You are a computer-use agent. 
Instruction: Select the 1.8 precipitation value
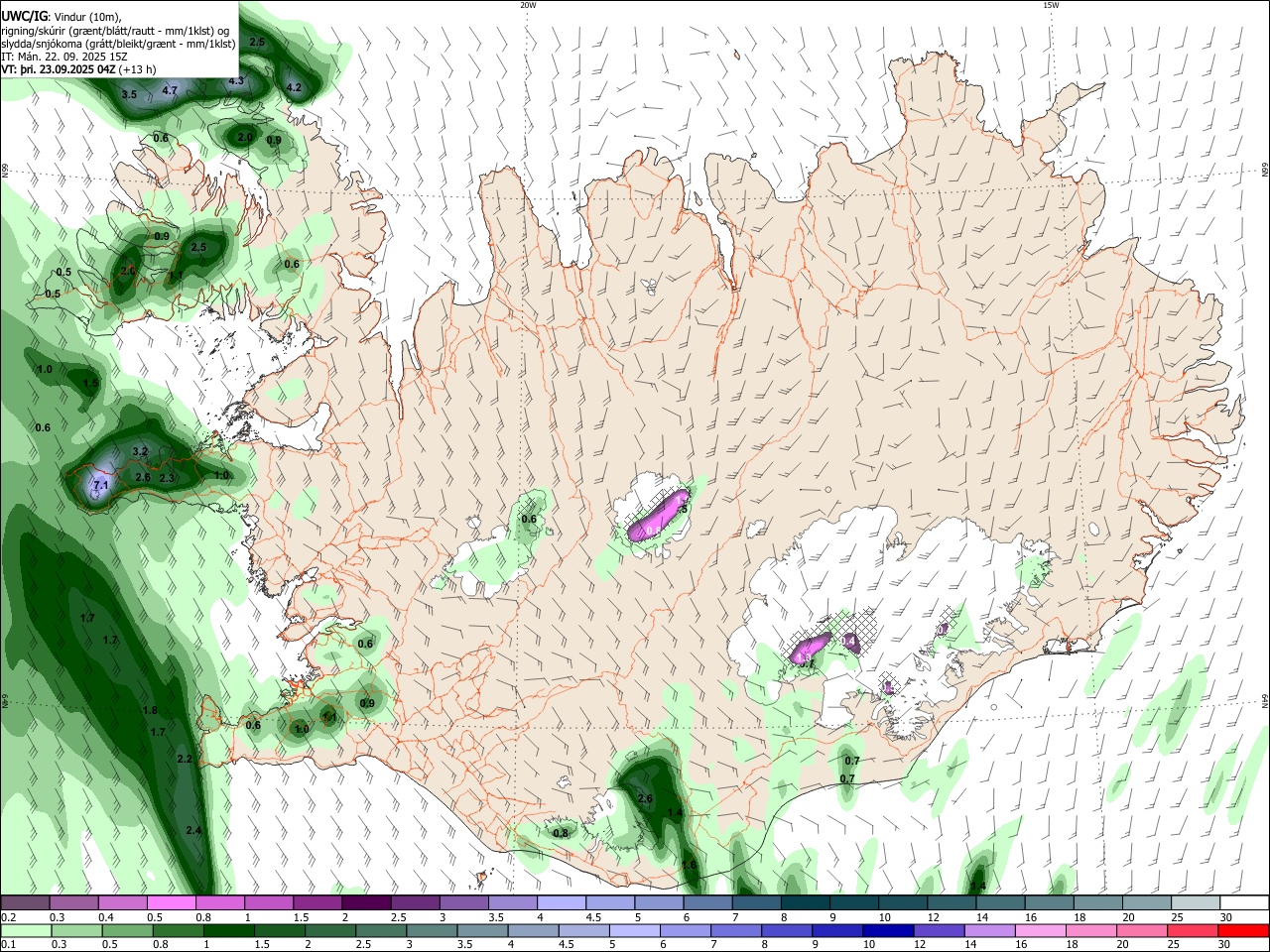(150, 710)
